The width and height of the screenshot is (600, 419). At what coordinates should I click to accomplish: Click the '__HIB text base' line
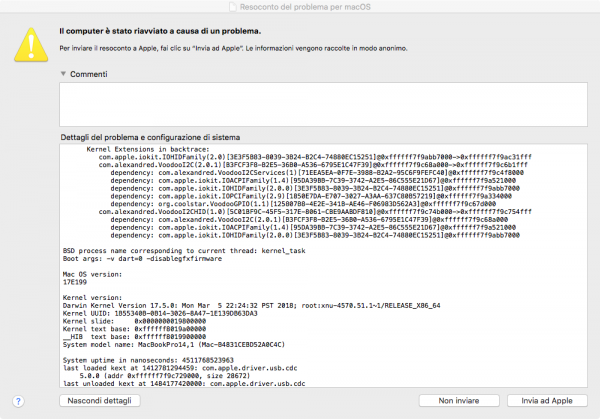134,337
